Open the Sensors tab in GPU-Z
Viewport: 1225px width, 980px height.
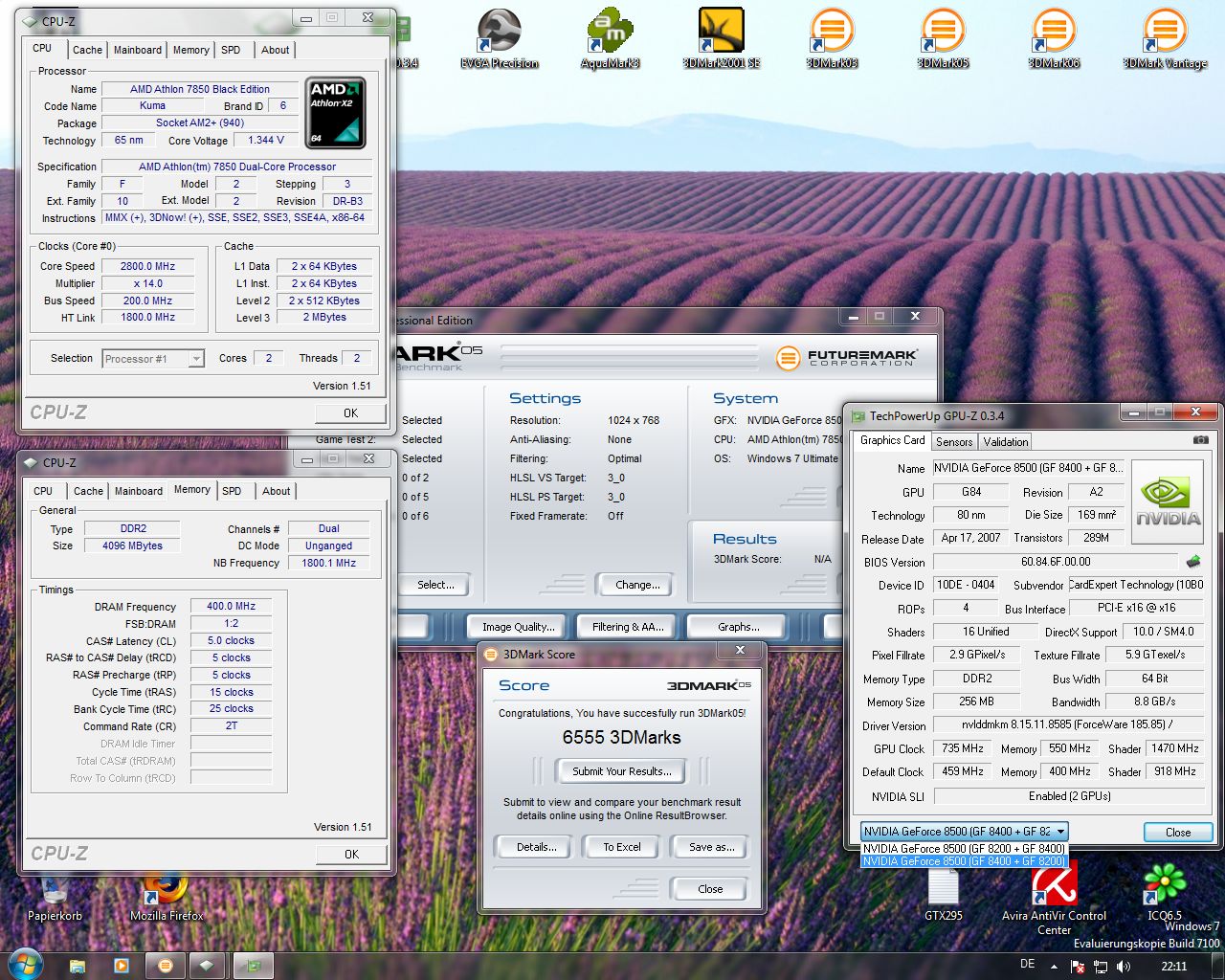[954, 441]
